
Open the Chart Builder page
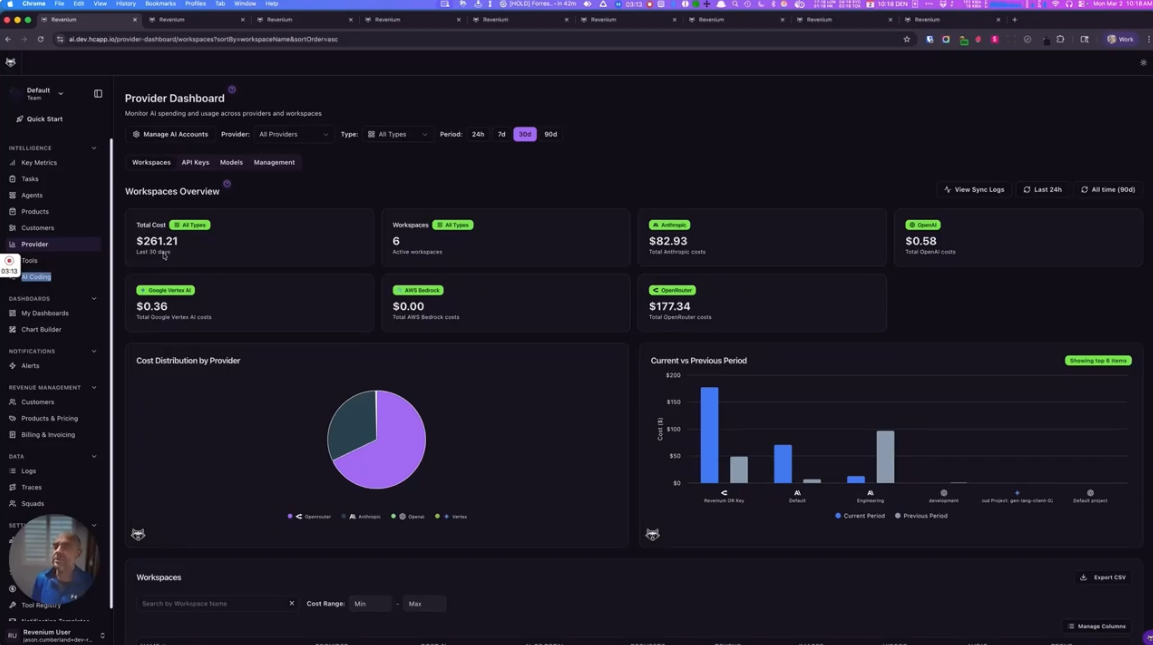pyautogui.click(x=41, y=329)
